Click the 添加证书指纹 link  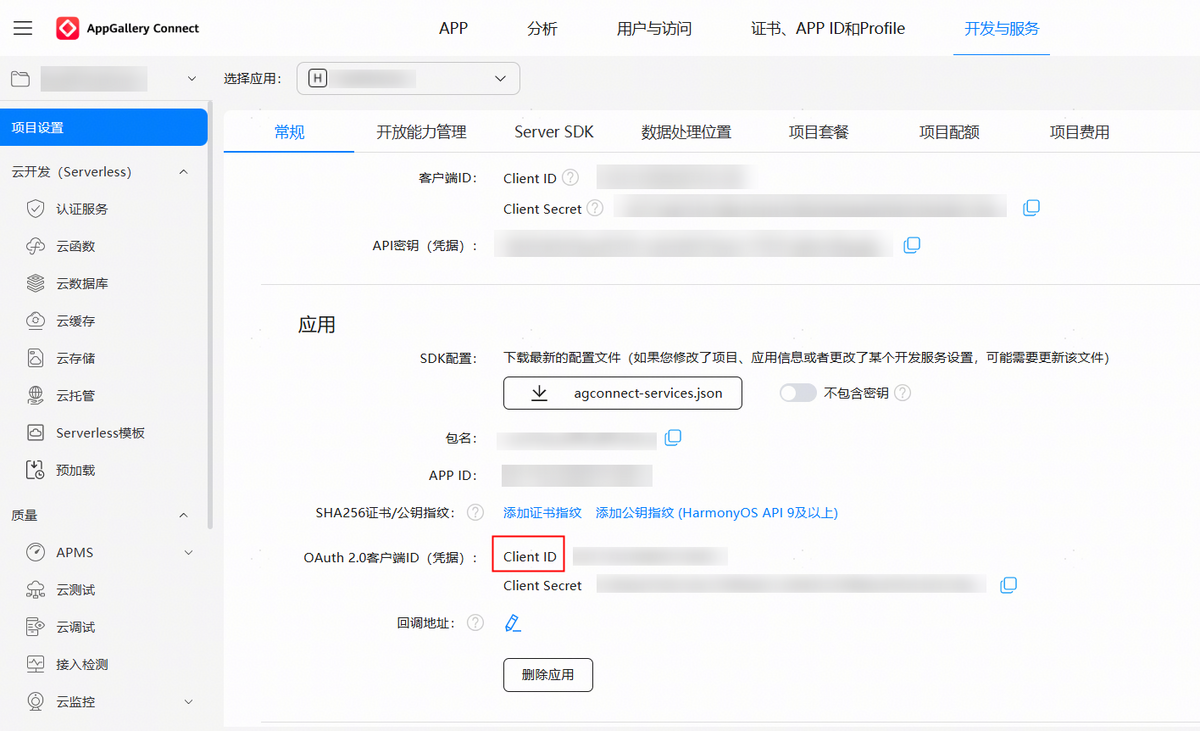click(x=542, y=513)
